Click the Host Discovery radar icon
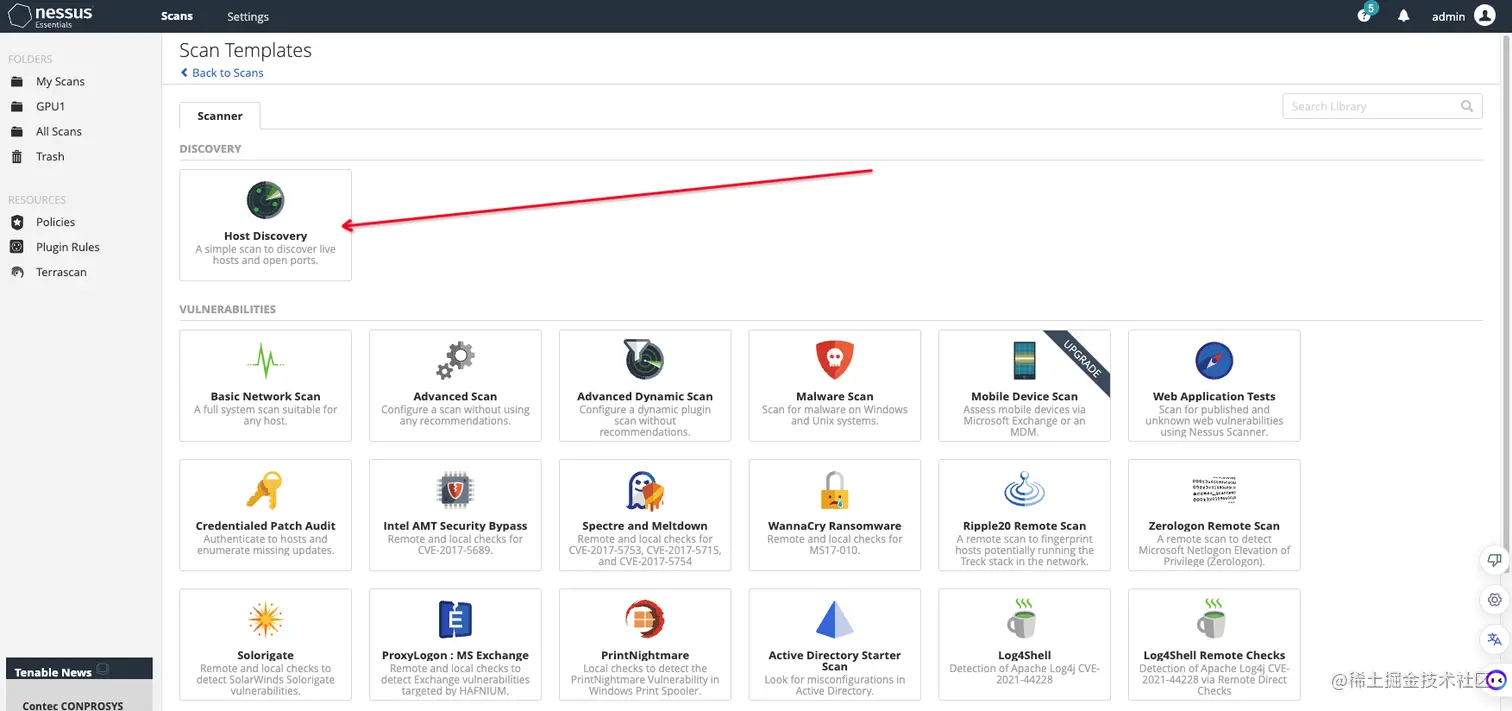This screenshot has width=1512, height=711. coord(266,200)
